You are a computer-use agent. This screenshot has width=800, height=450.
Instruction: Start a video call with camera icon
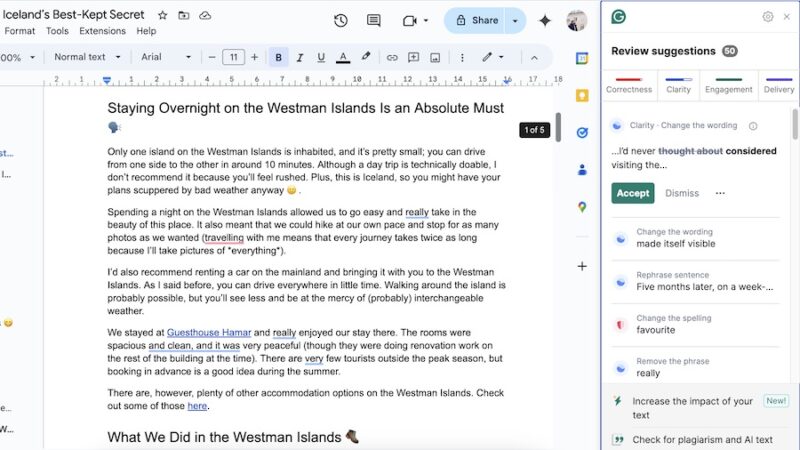410,21
